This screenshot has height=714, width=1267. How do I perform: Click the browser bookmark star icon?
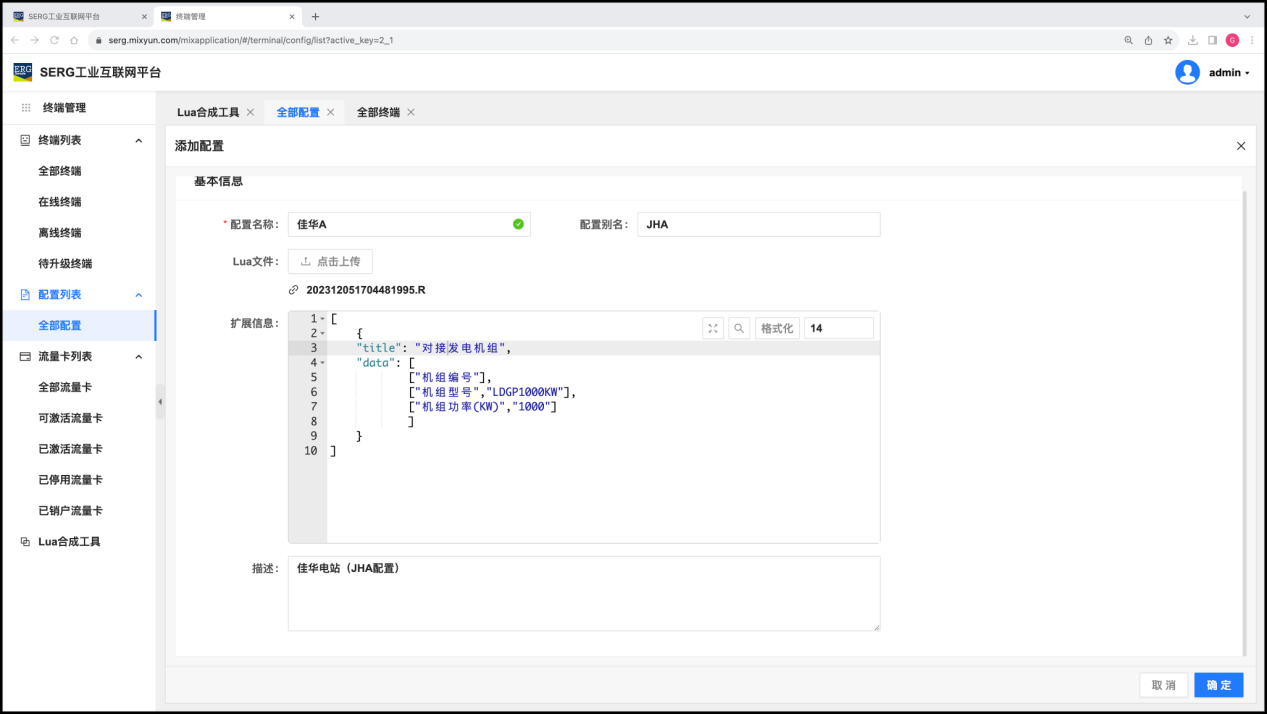1168,40
